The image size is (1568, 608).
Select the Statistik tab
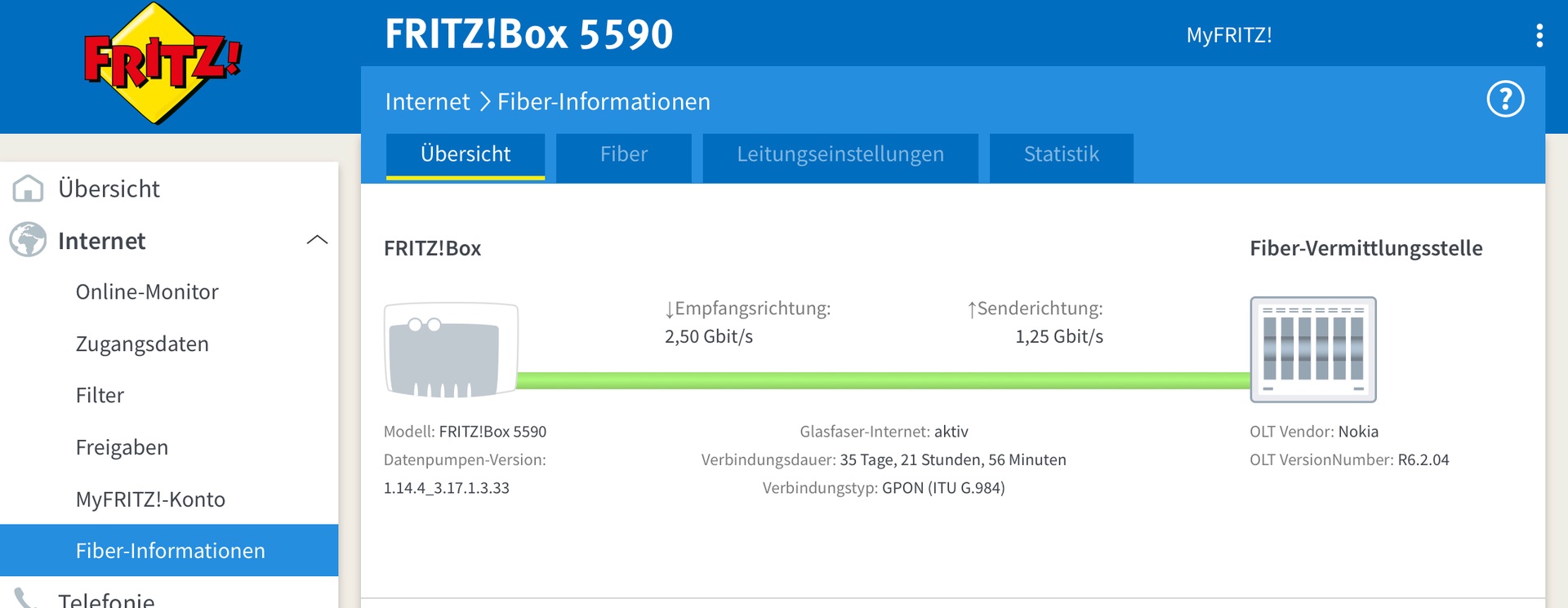point(1061,154)
